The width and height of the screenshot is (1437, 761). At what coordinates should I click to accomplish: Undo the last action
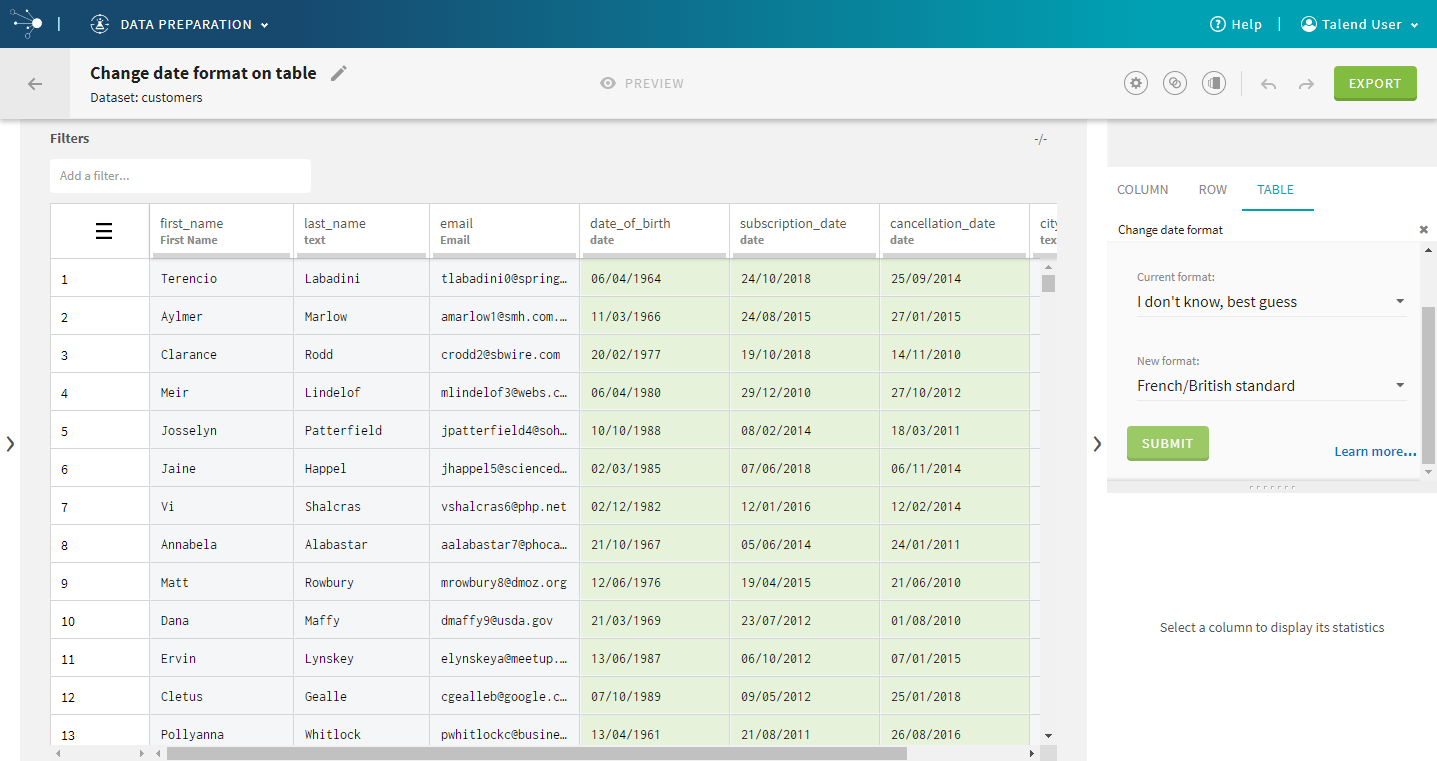[x=1268, y=84]
